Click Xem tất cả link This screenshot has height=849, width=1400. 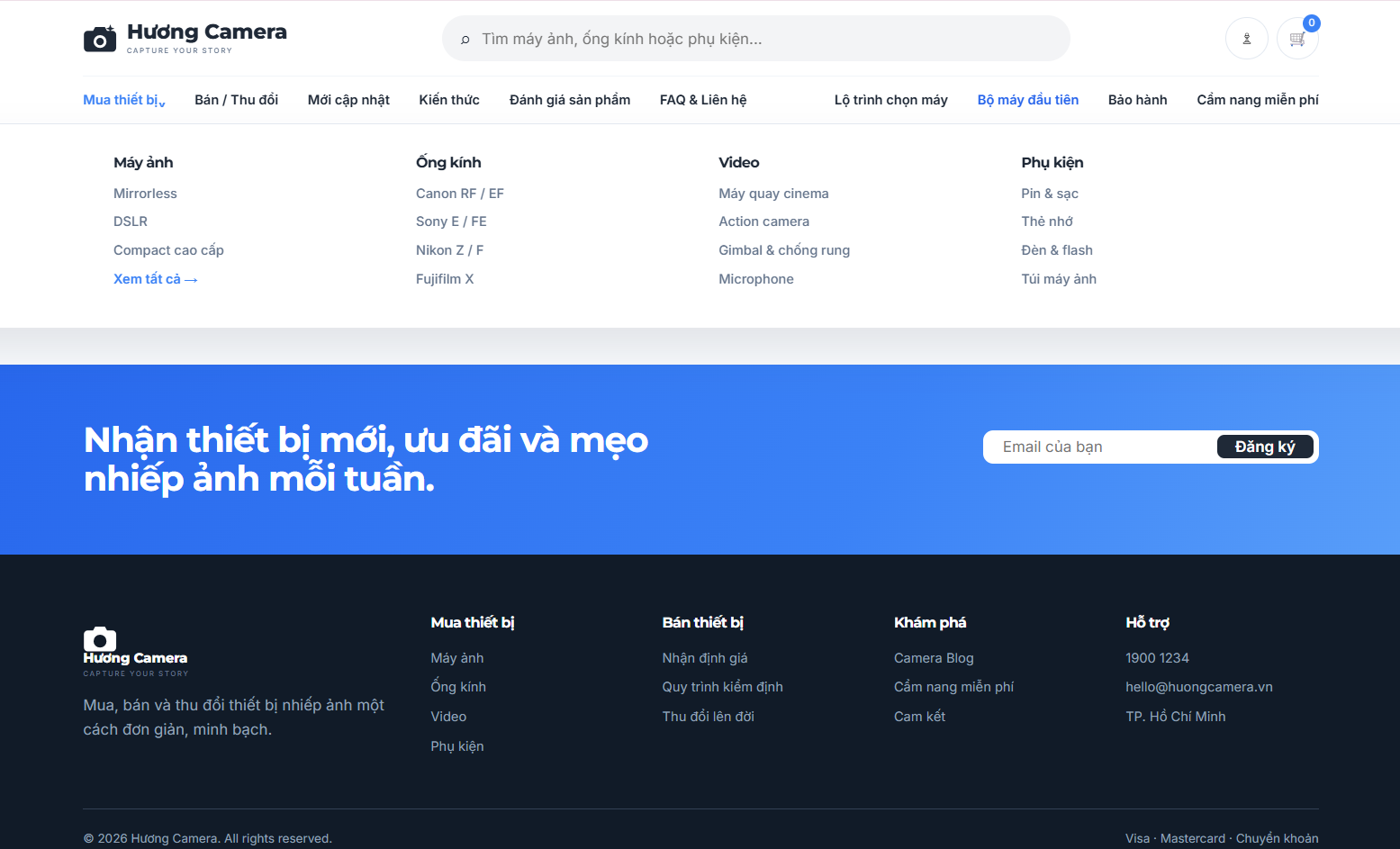[156, 279]
